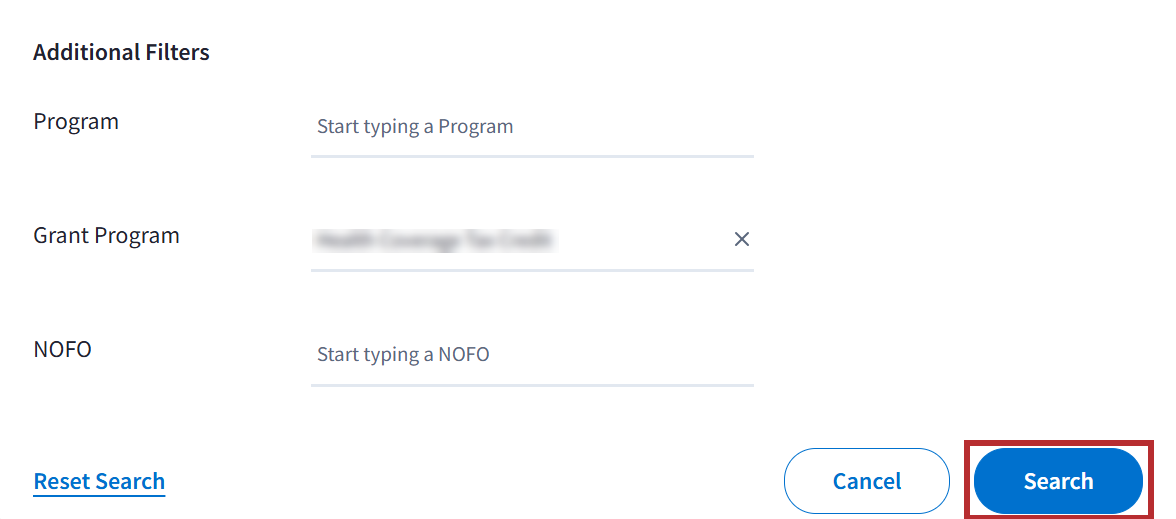Select the "Start typing a NOFO" placeholder
1176x519 pixels.
403,355
